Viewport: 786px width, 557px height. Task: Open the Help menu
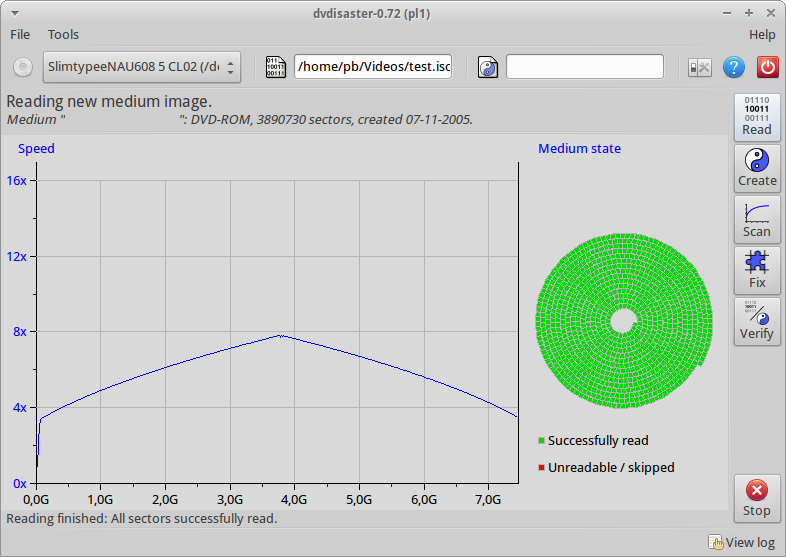tap(761, 34)
